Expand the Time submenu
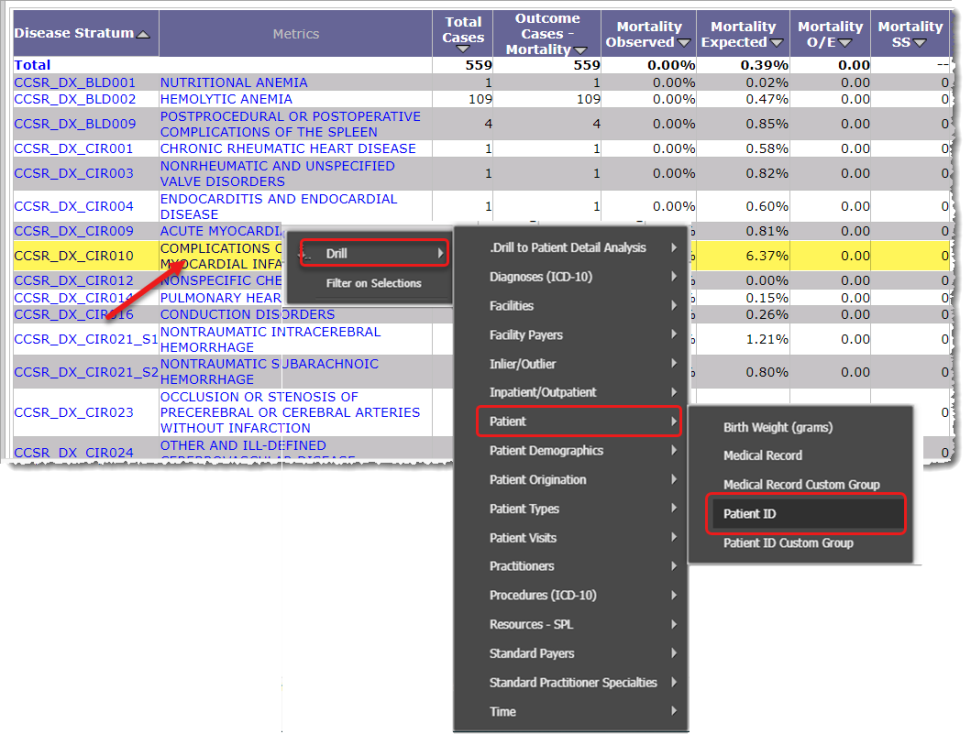The width and height of the screenshot is (971, 745). [502, 711]
